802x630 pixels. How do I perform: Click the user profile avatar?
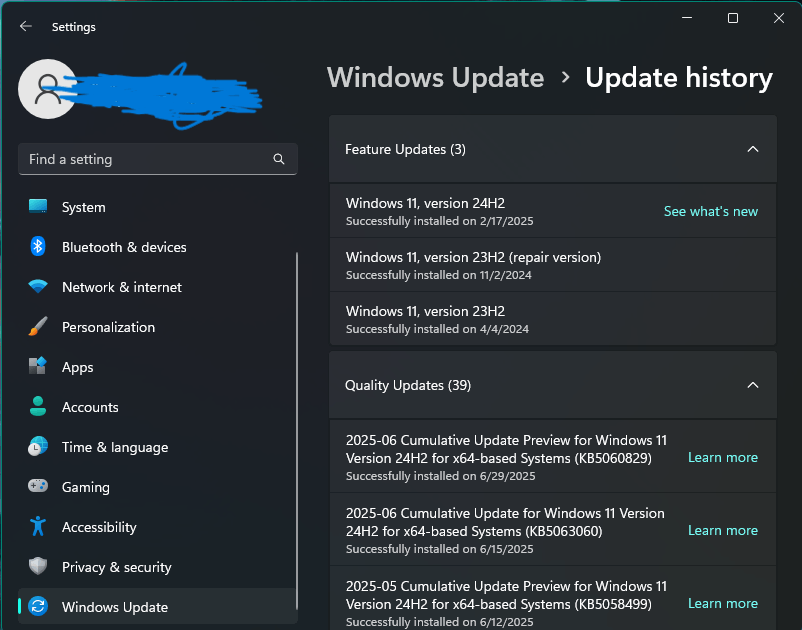pos(48,89)
